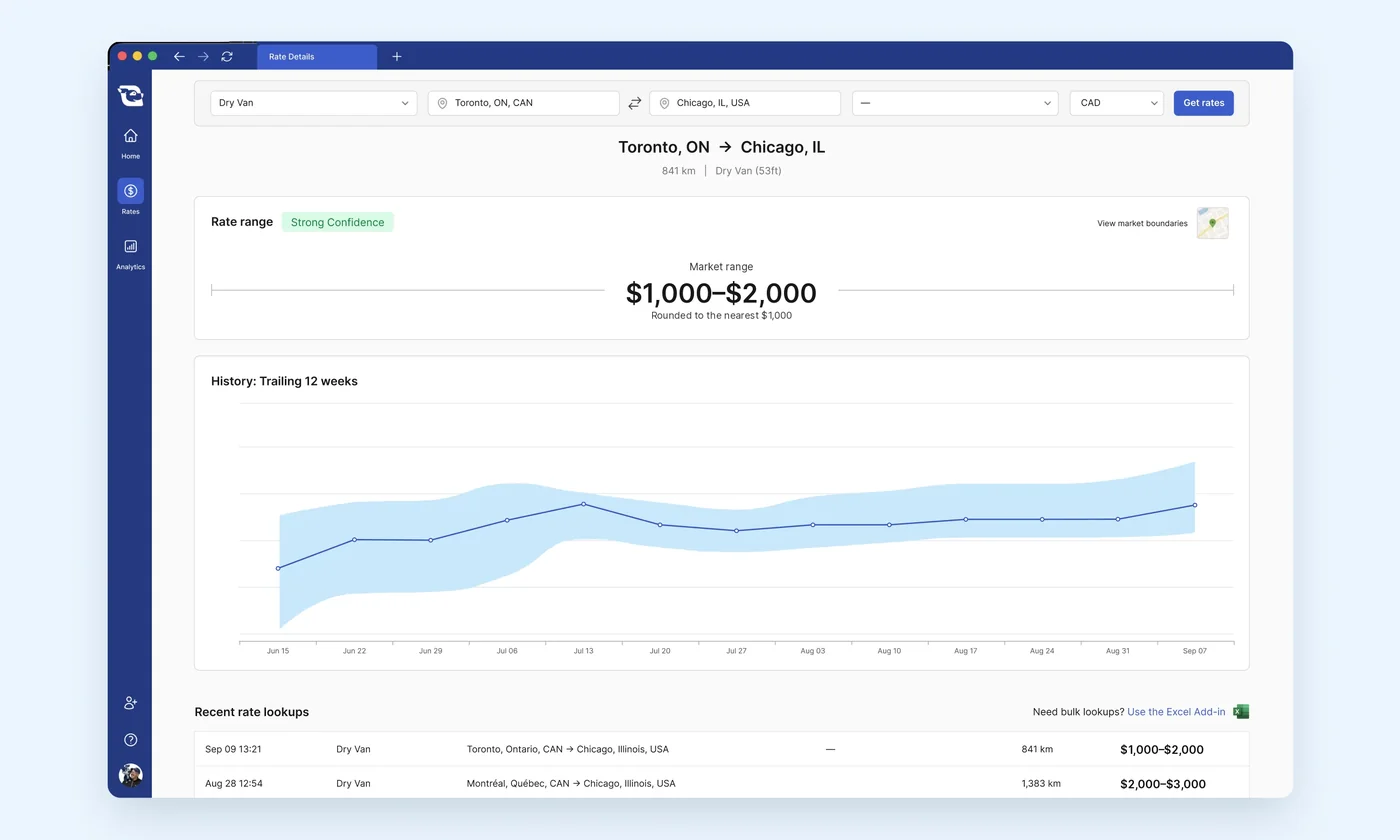Expand the blank dash dropdown
Image resolution: width=1400 pixels, height=840 pixels.
pos(955,103)
